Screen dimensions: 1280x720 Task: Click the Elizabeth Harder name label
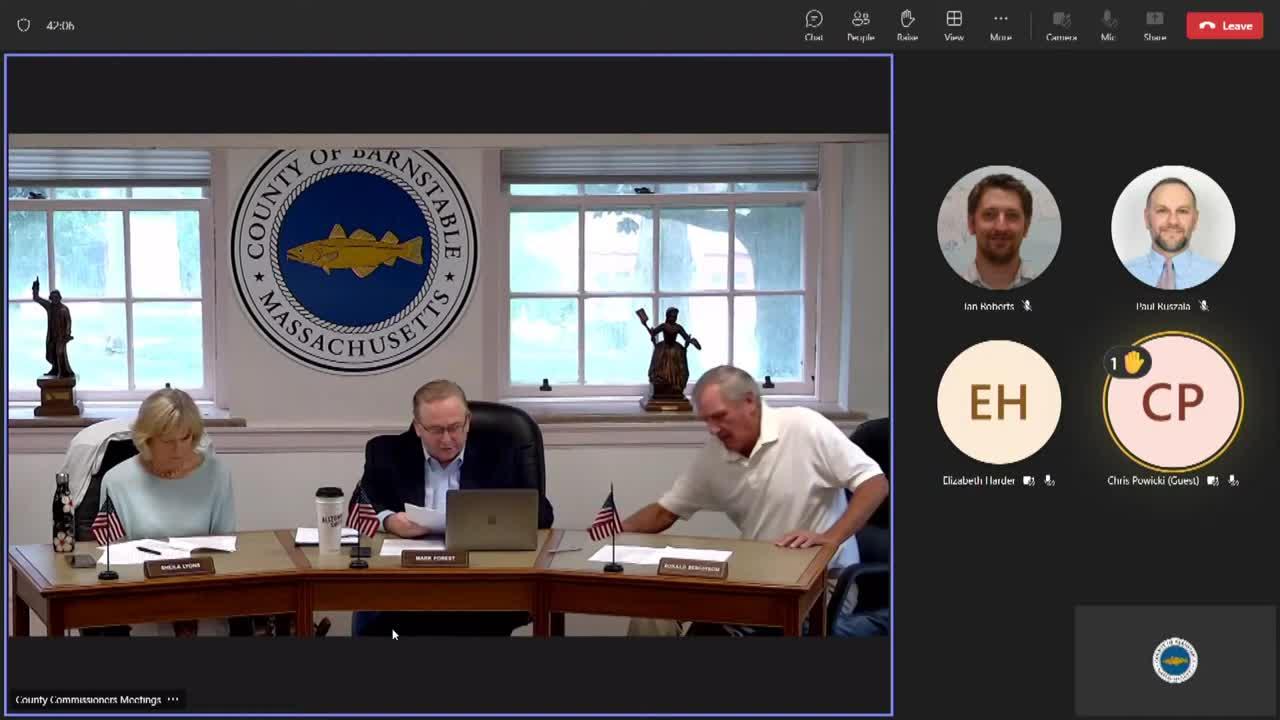point(979,481)
